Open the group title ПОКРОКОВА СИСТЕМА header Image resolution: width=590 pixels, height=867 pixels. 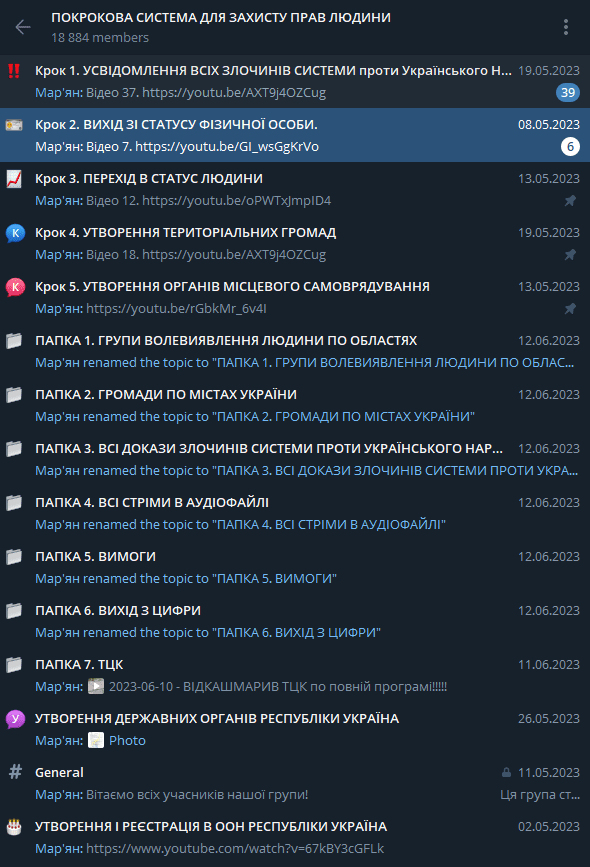(221, 18)
